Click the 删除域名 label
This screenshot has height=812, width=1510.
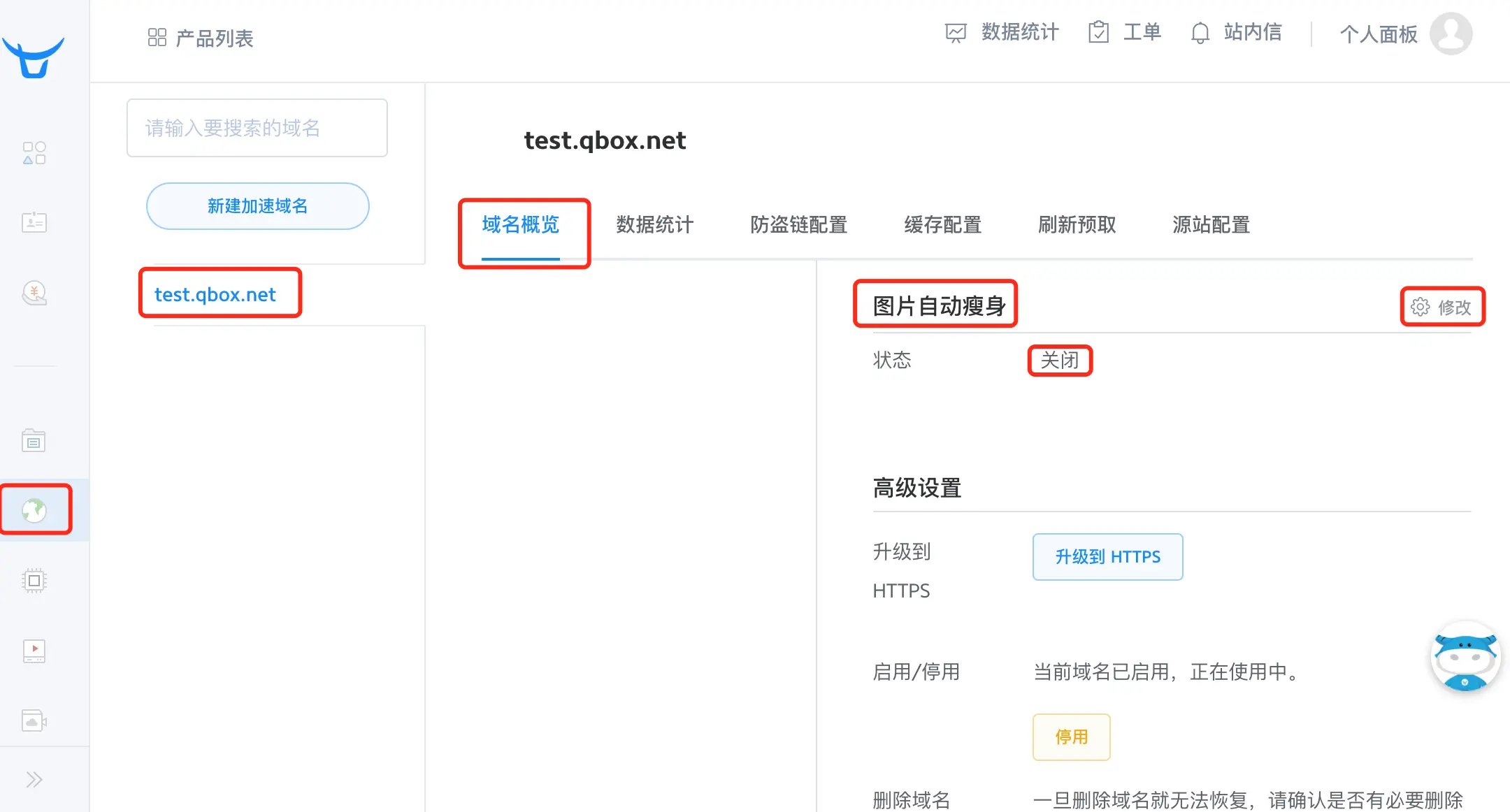pyautogui.click(x=912, y=800)
